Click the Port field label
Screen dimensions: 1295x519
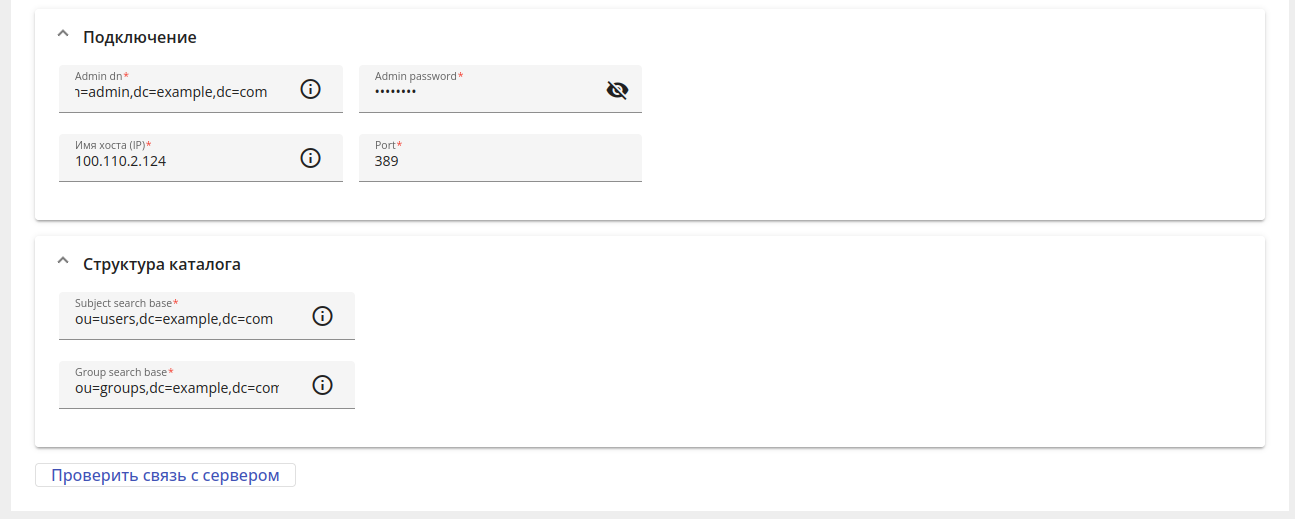(388, 145)
